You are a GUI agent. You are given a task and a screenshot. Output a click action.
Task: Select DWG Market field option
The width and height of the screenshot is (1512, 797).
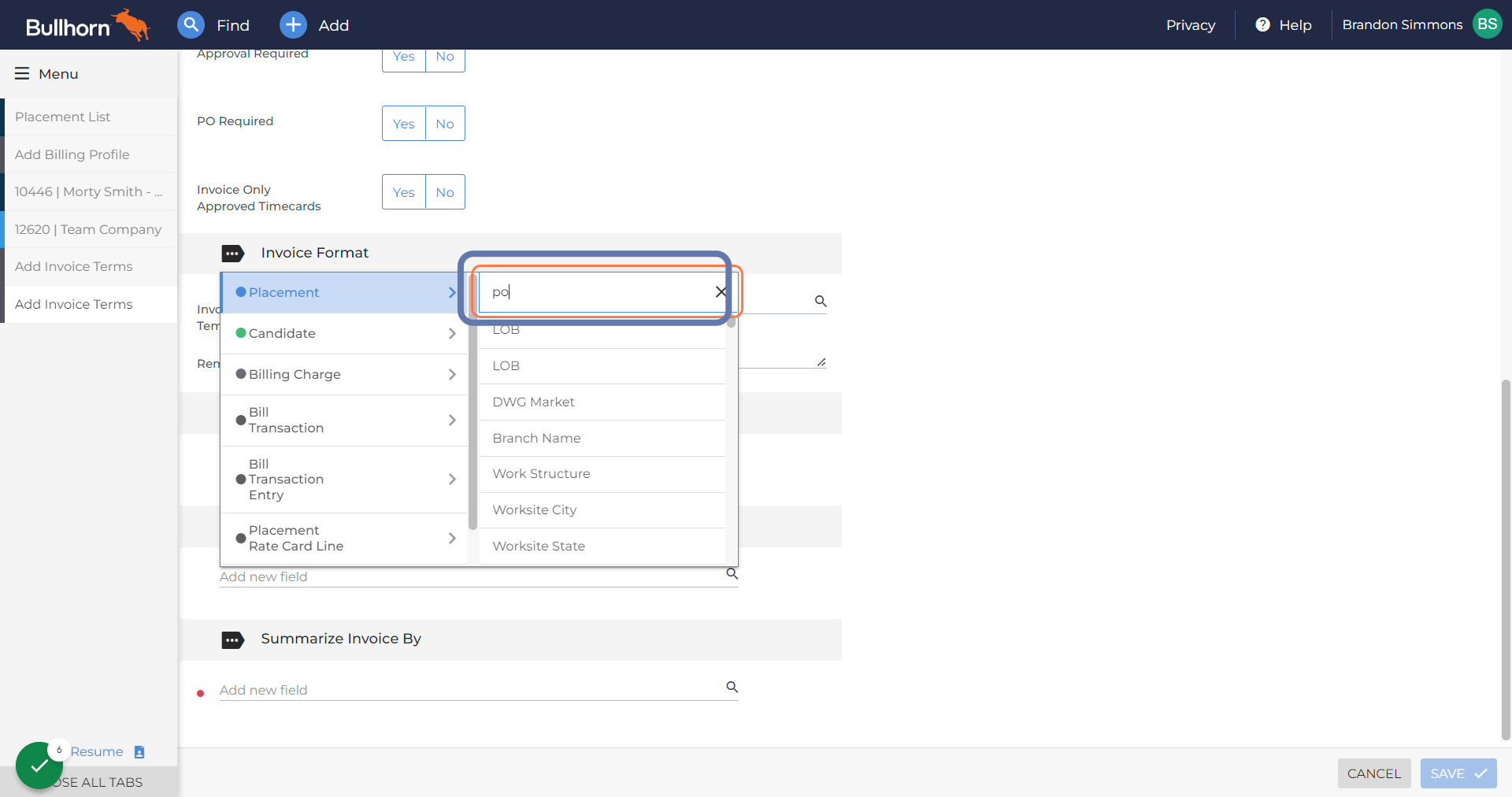point(602,402)
